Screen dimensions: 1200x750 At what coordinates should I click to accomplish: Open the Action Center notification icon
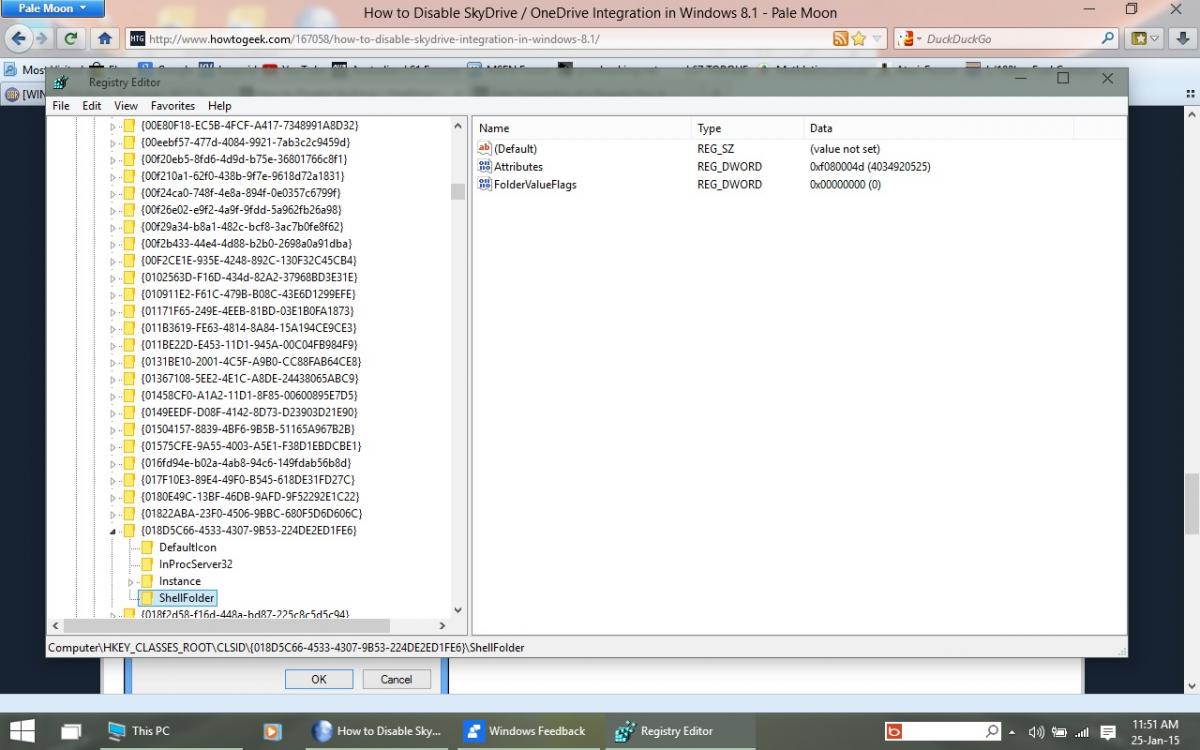1108,732
